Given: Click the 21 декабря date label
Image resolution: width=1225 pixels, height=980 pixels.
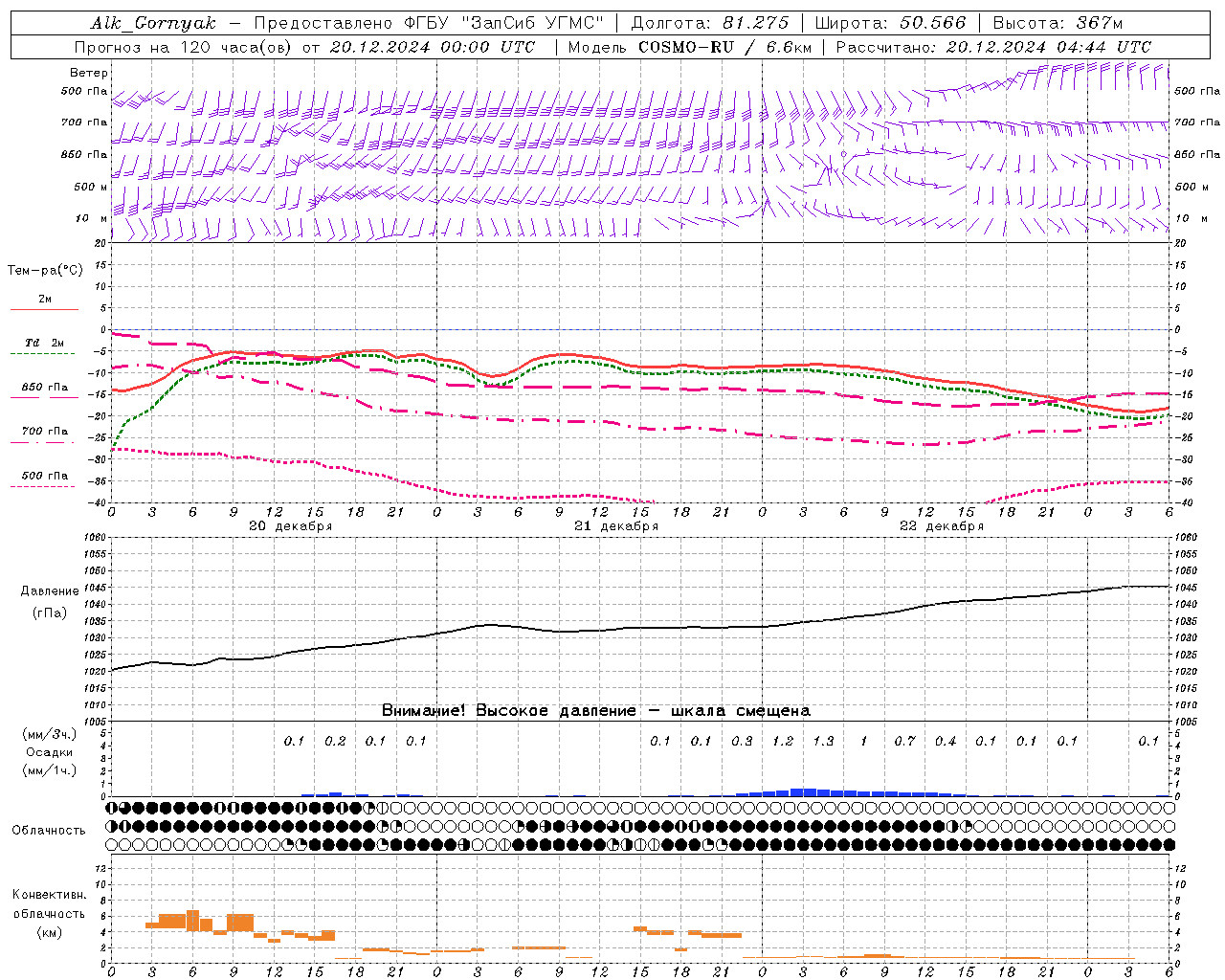Looking at the screenshot, I should (616, 526).
